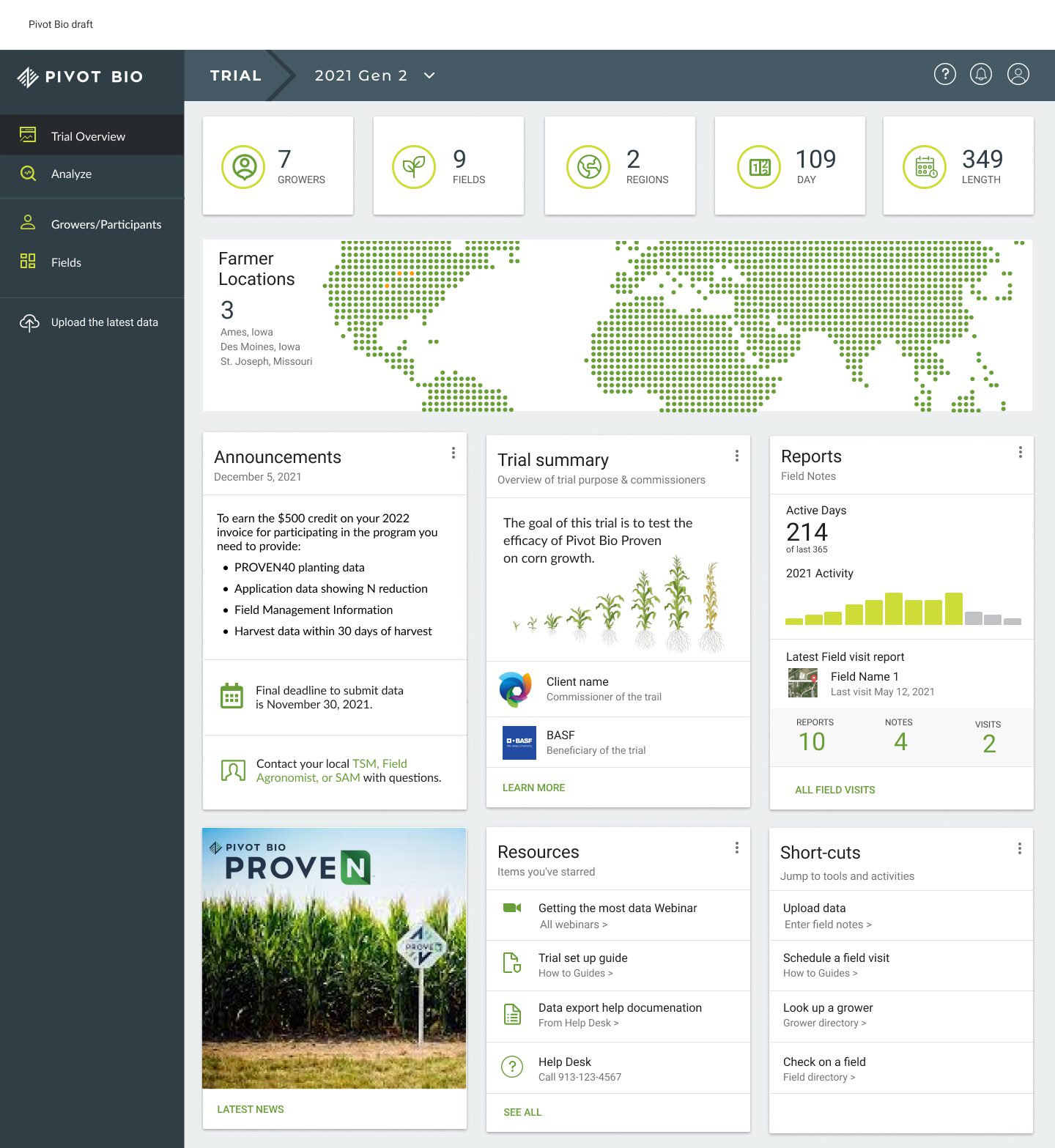Click Call 913-123-4567 text
This screenshot has height=1148, width=1055.
coord(580,1077)
